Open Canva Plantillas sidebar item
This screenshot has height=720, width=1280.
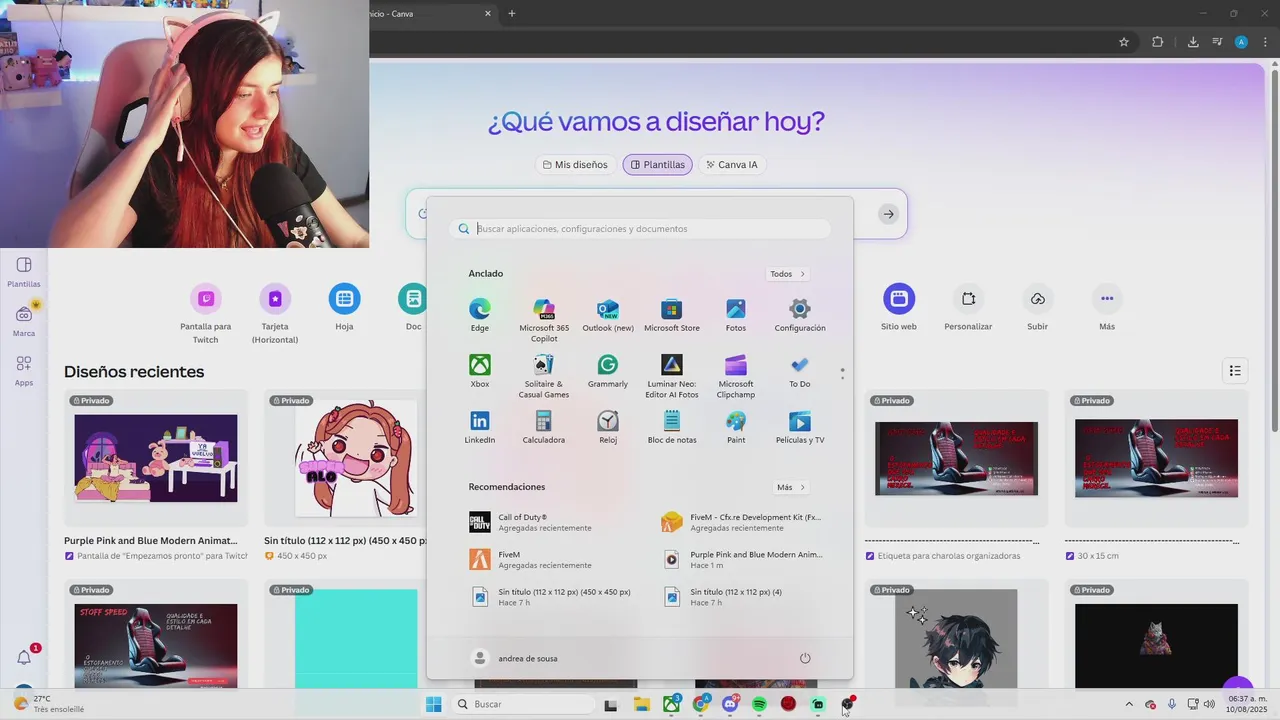[x=24, y=271]
